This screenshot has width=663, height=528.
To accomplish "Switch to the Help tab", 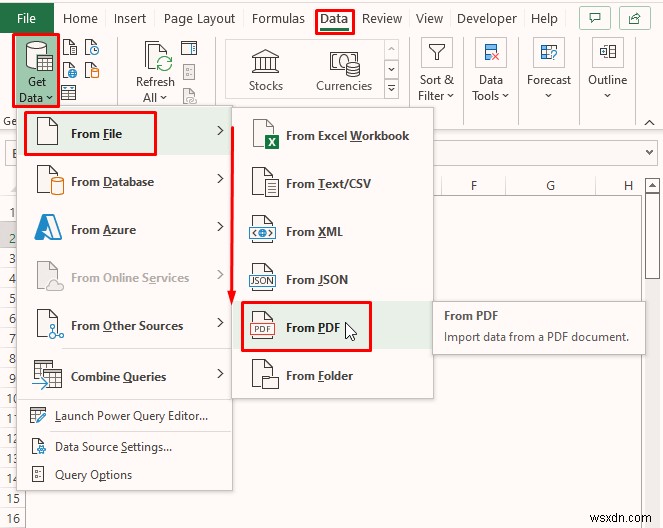I will pyautogui.click(x=544, y=19).
